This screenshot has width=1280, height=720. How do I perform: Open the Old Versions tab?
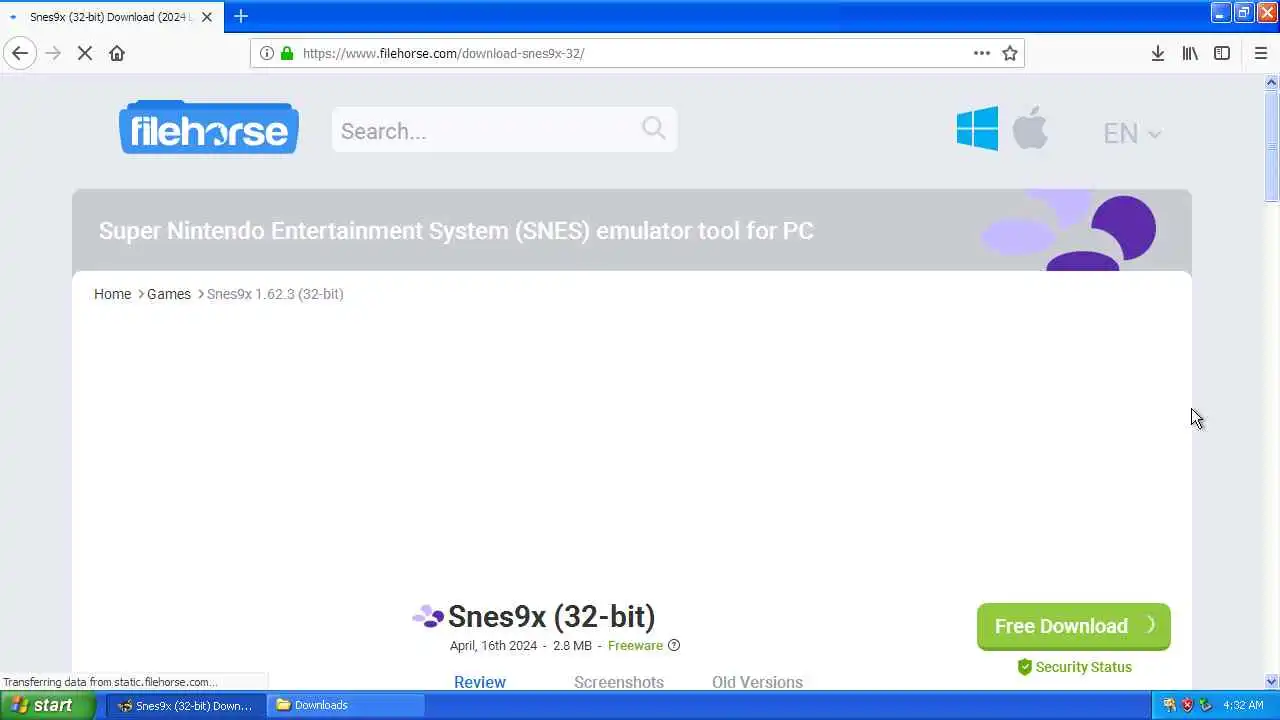pos(757,682)
